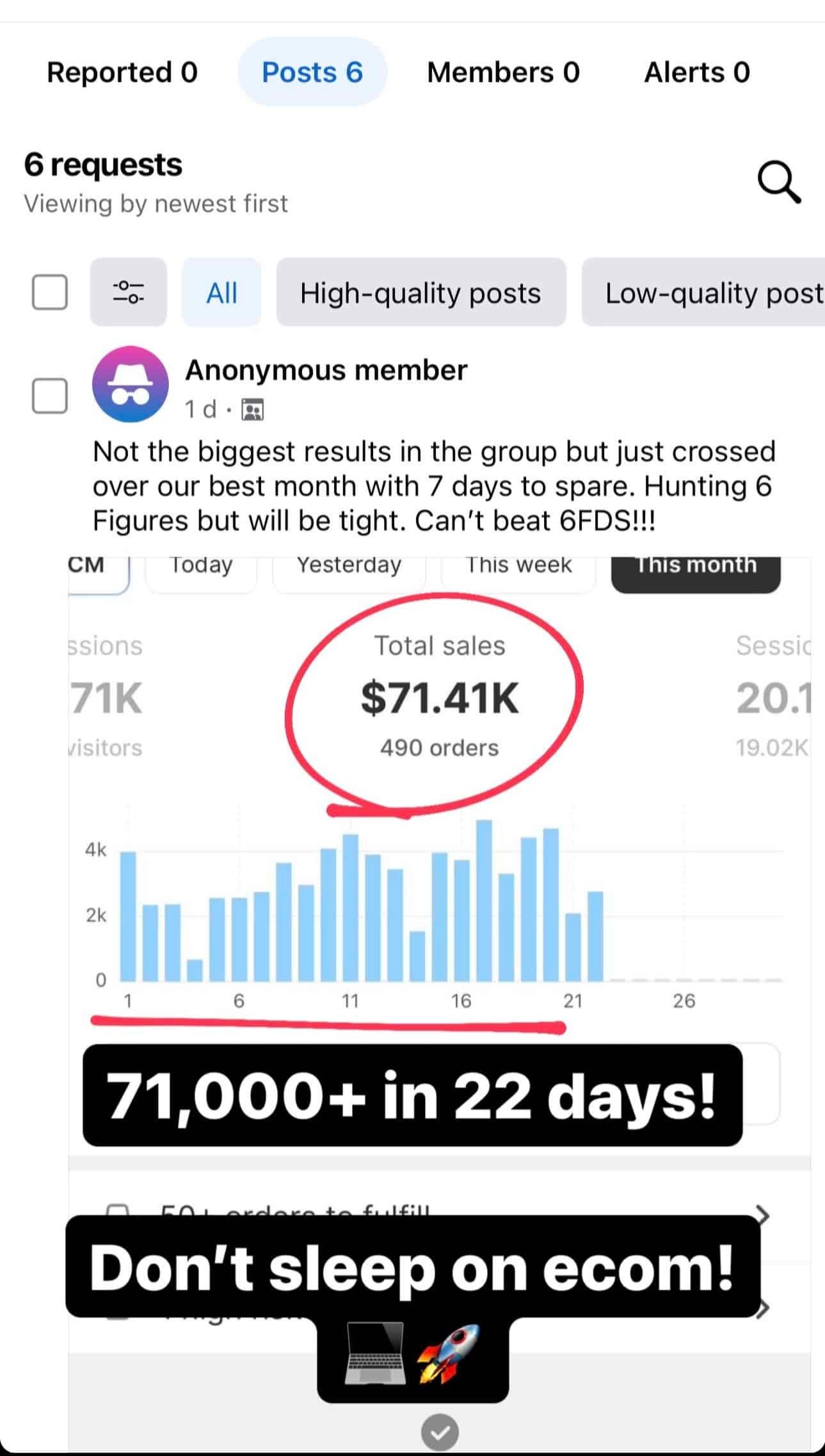Click the gray checkmark circle icon
The height and width of the screenshot is (1456, 825).
[x=440, y=1432]
